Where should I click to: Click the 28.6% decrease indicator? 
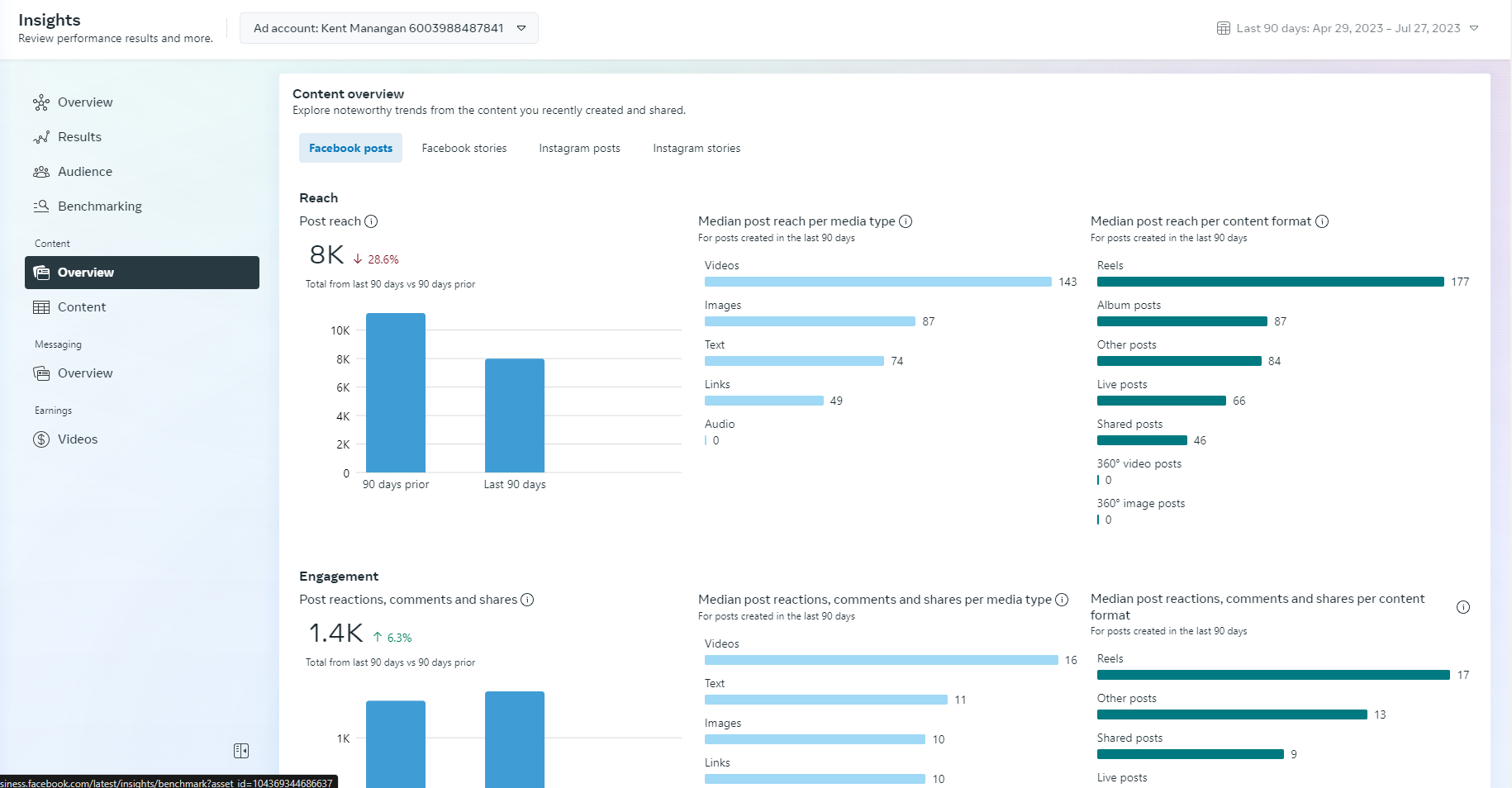[376, 259]
